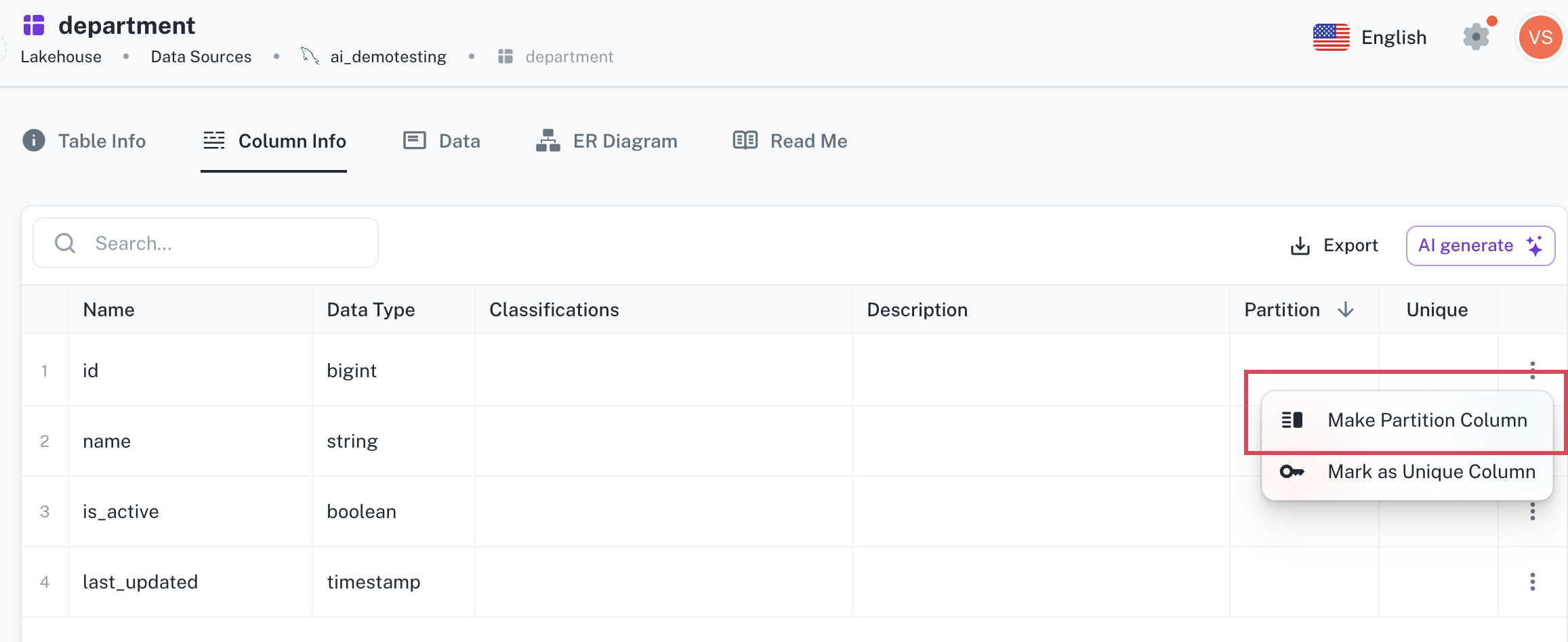Open the ai_demotesting breadcrumb link
This screenshot has height=642, width=1568.
(388, 57)
